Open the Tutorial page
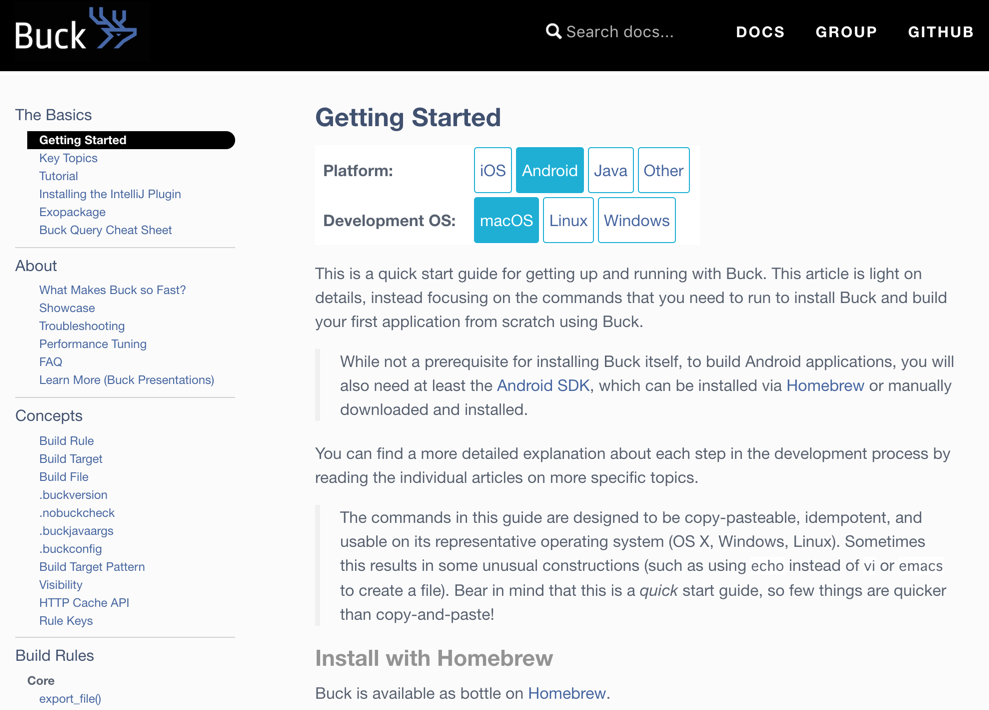Viewport: 989px width, 710px height. pos(59,176)
